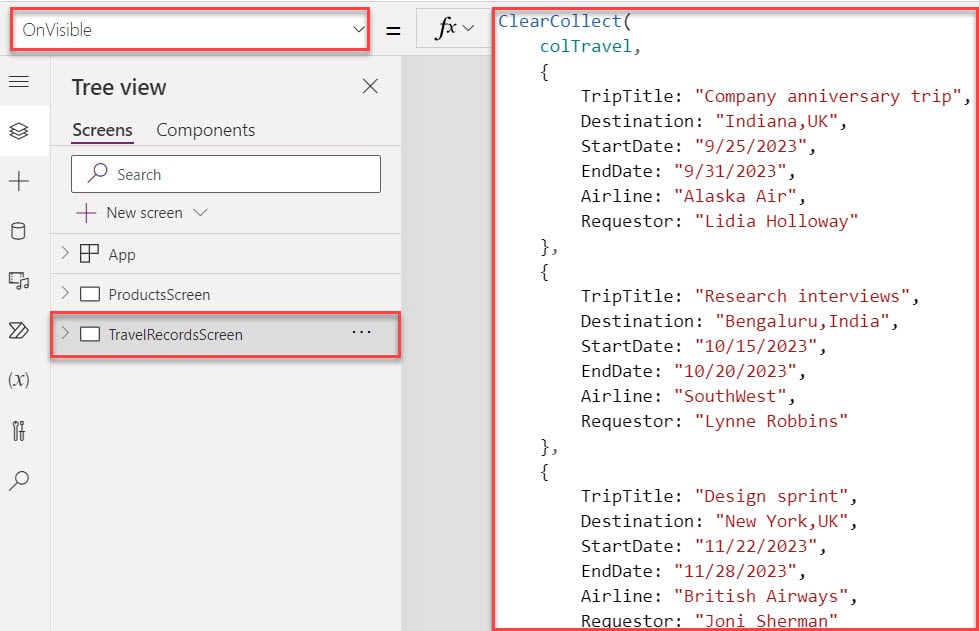The image size is (979, 631).
Task: Switch to the Components tab
Action: pyautogui.click(x=205, y=130)
